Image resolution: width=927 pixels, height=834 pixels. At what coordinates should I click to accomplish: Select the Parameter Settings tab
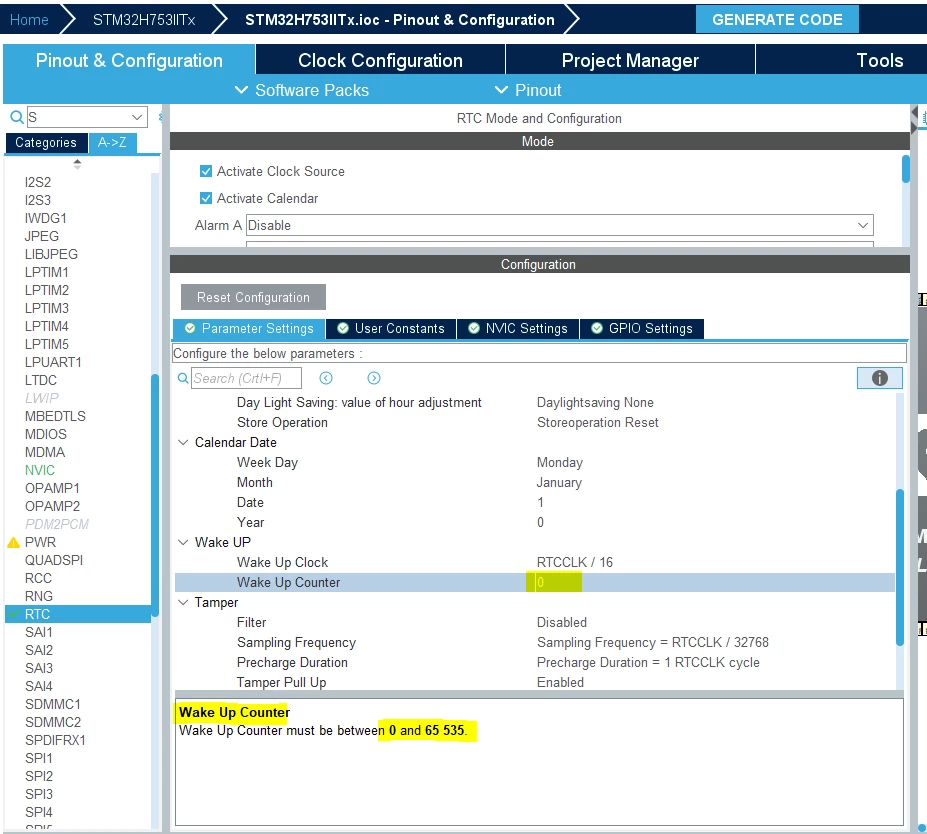coord(249,329)
